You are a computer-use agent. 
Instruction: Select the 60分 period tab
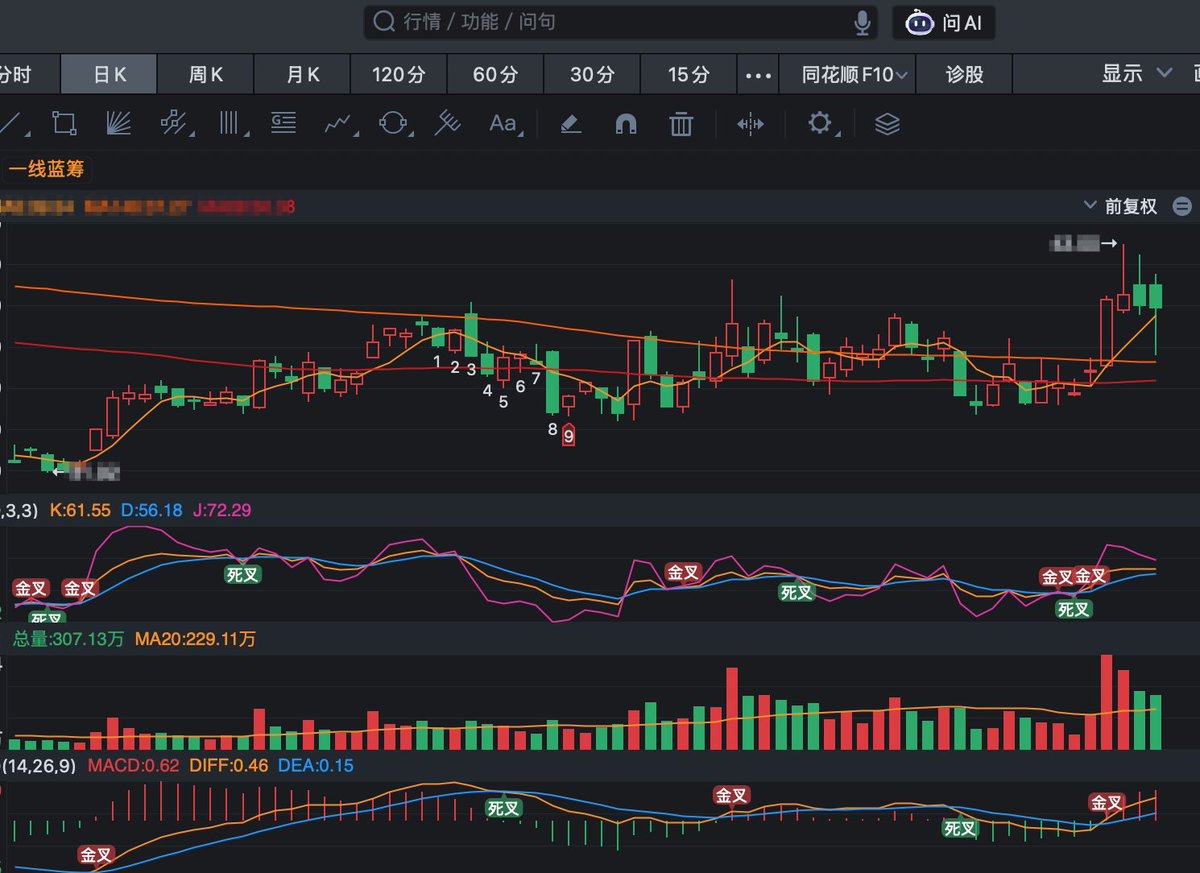click(495, 74)
